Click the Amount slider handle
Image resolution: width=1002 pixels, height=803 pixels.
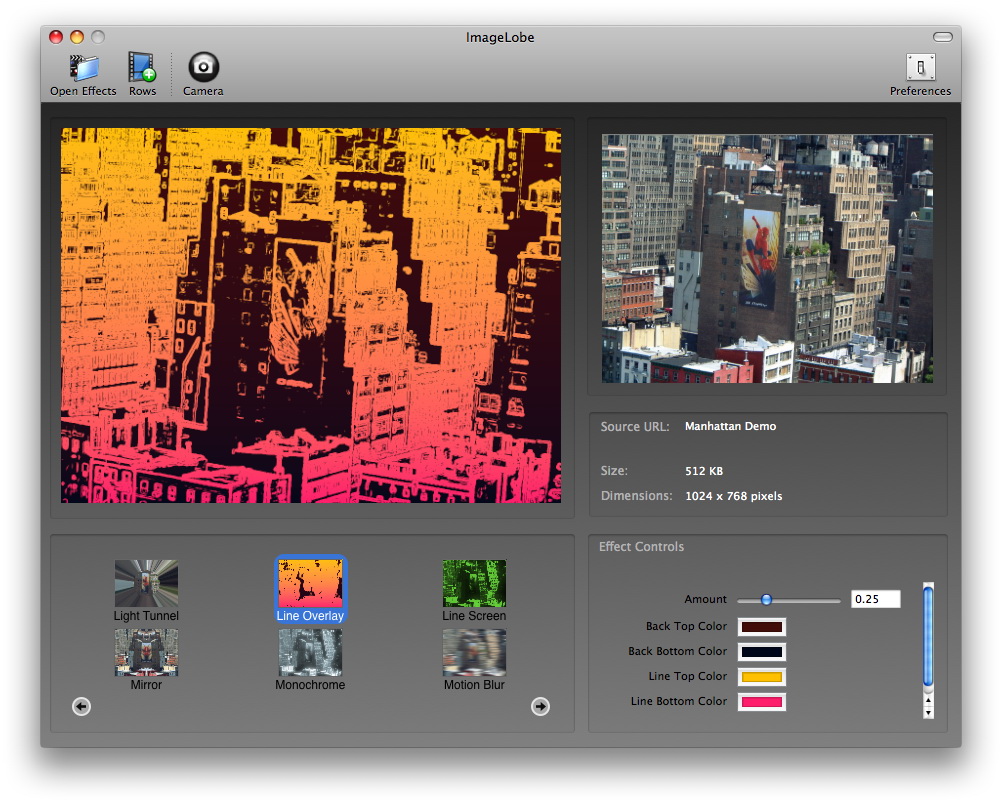766,600
